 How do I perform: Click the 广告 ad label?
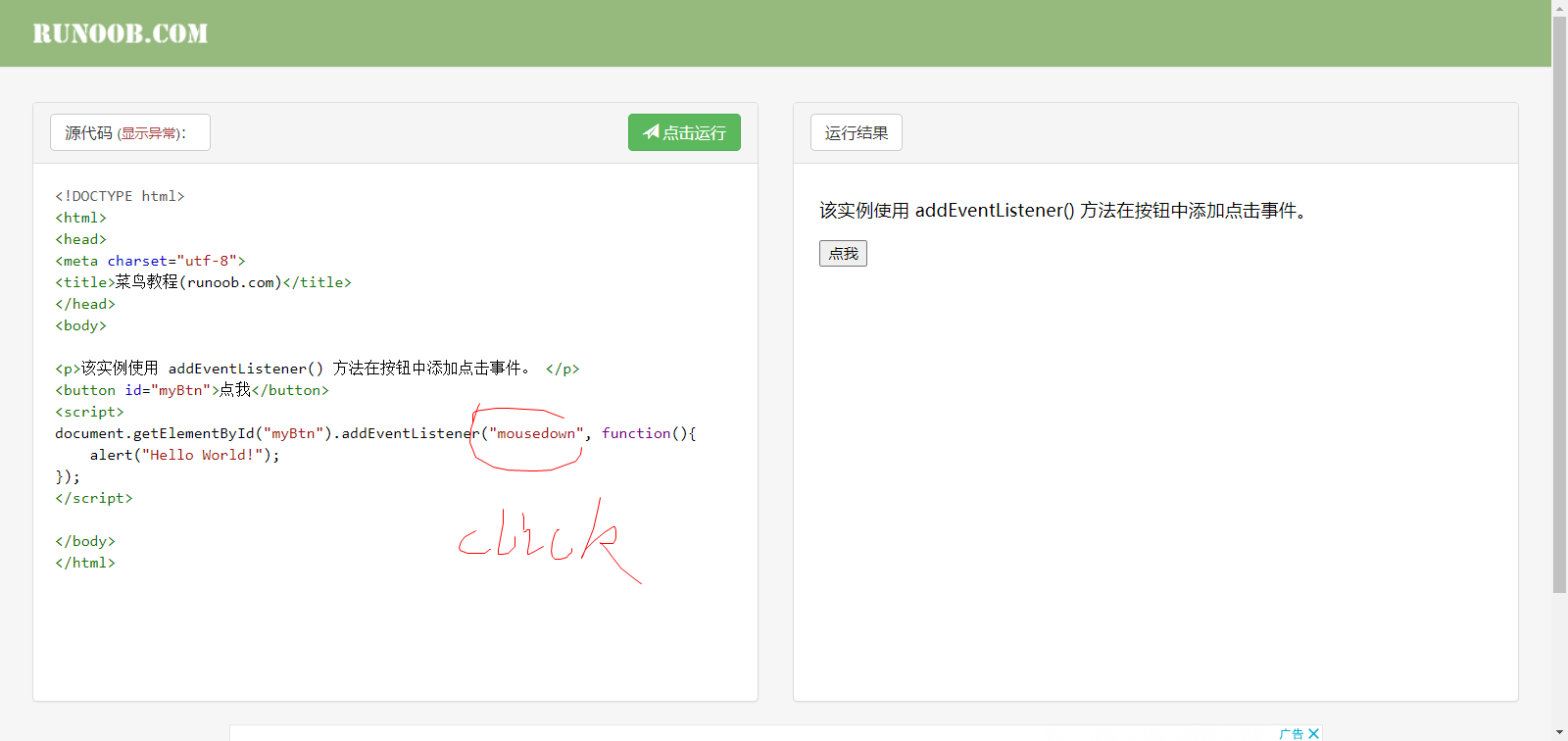(x=1291, y=733)
